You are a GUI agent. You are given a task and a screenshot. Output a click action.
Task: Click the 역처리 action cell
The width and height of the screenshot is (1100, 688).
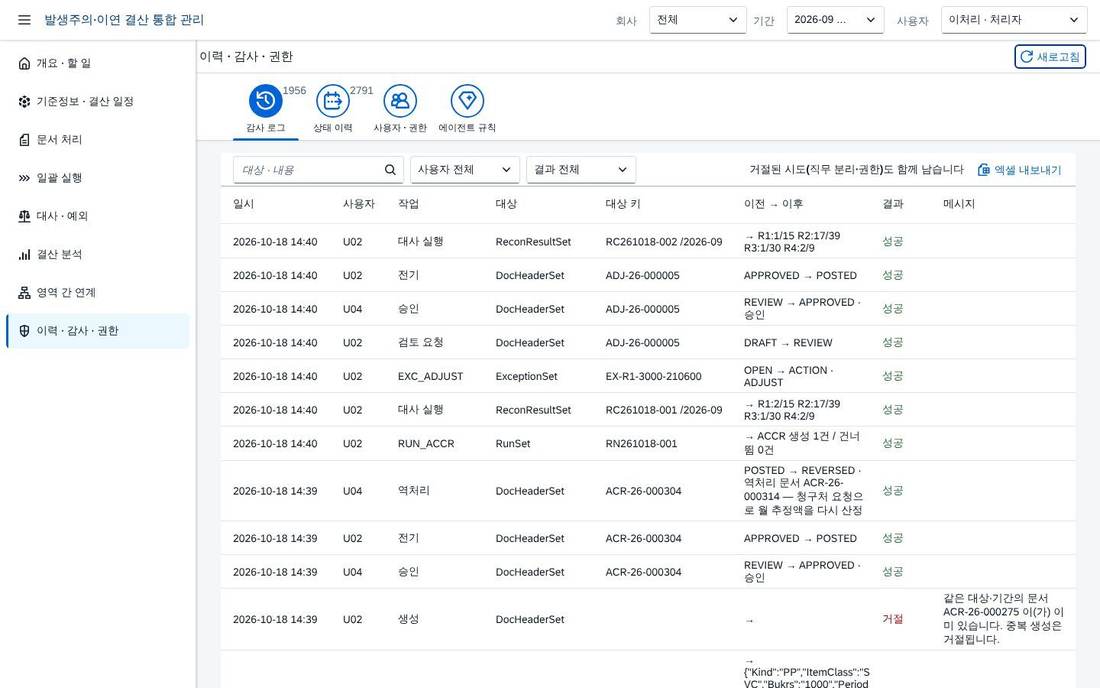coord(413,491)
